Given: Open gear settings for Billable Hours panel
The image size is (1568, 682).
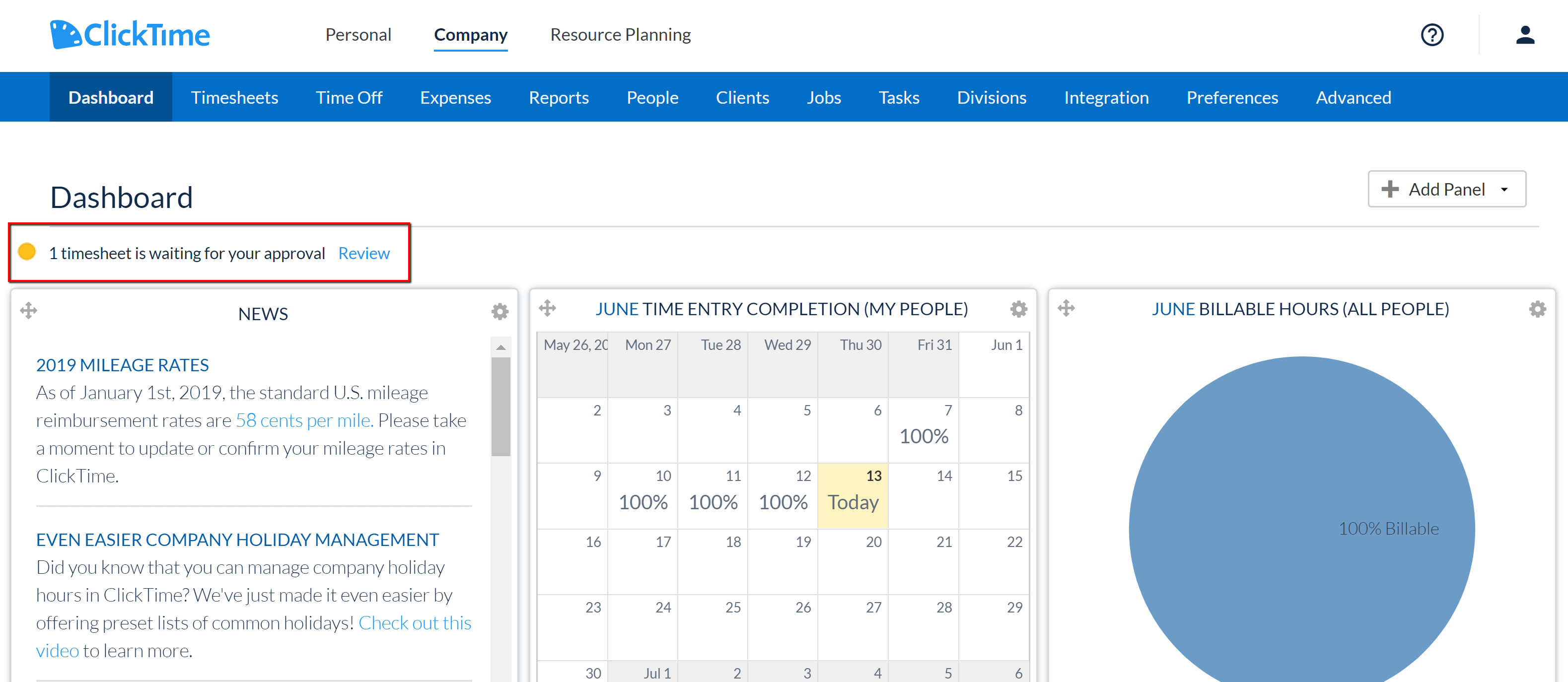Looking at the screenshot, I should tap(1537, 309).
